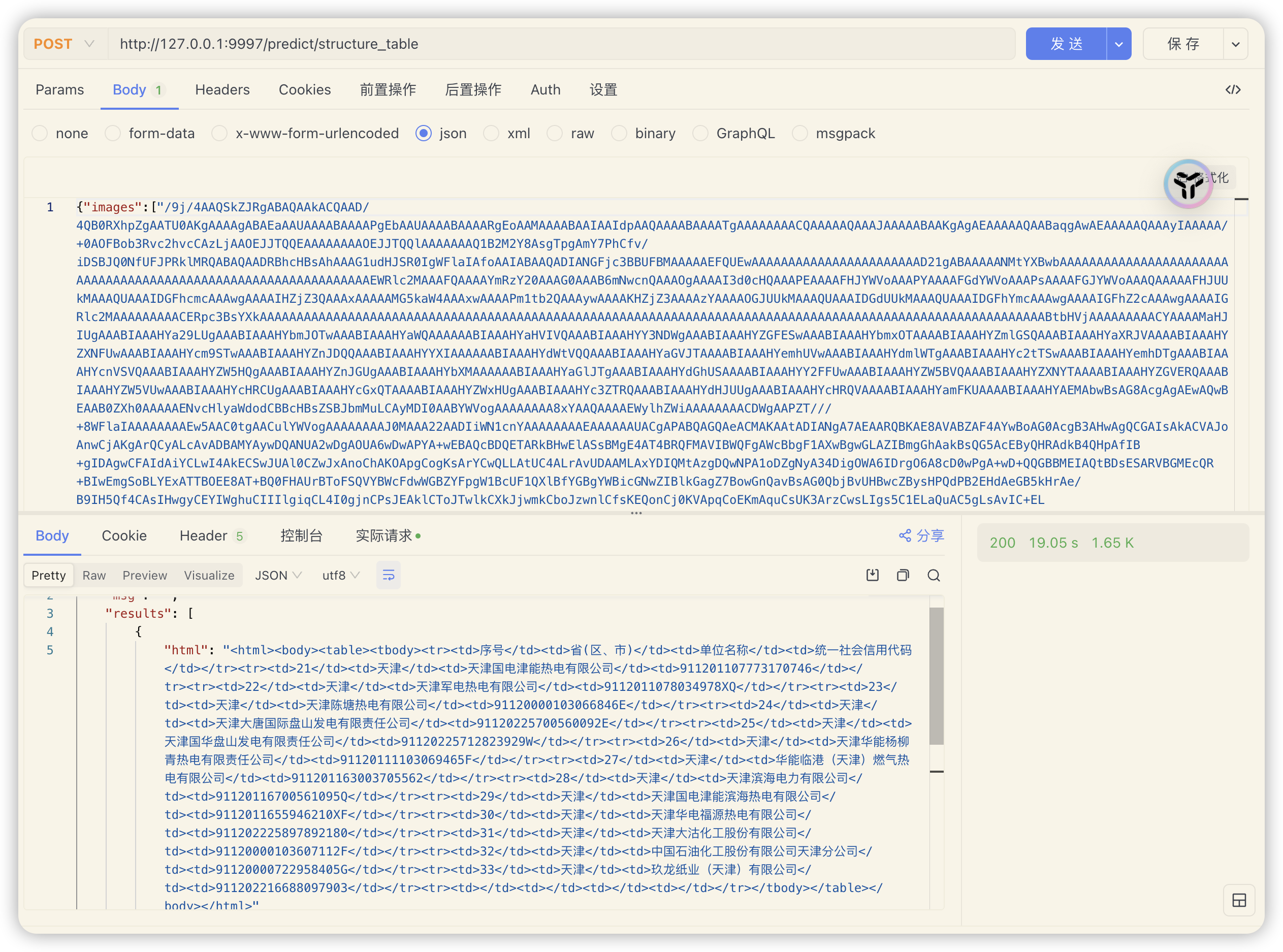This screenshot has height=952, width=1283.
Task: Open share options for the response
Action: [920, 535]
